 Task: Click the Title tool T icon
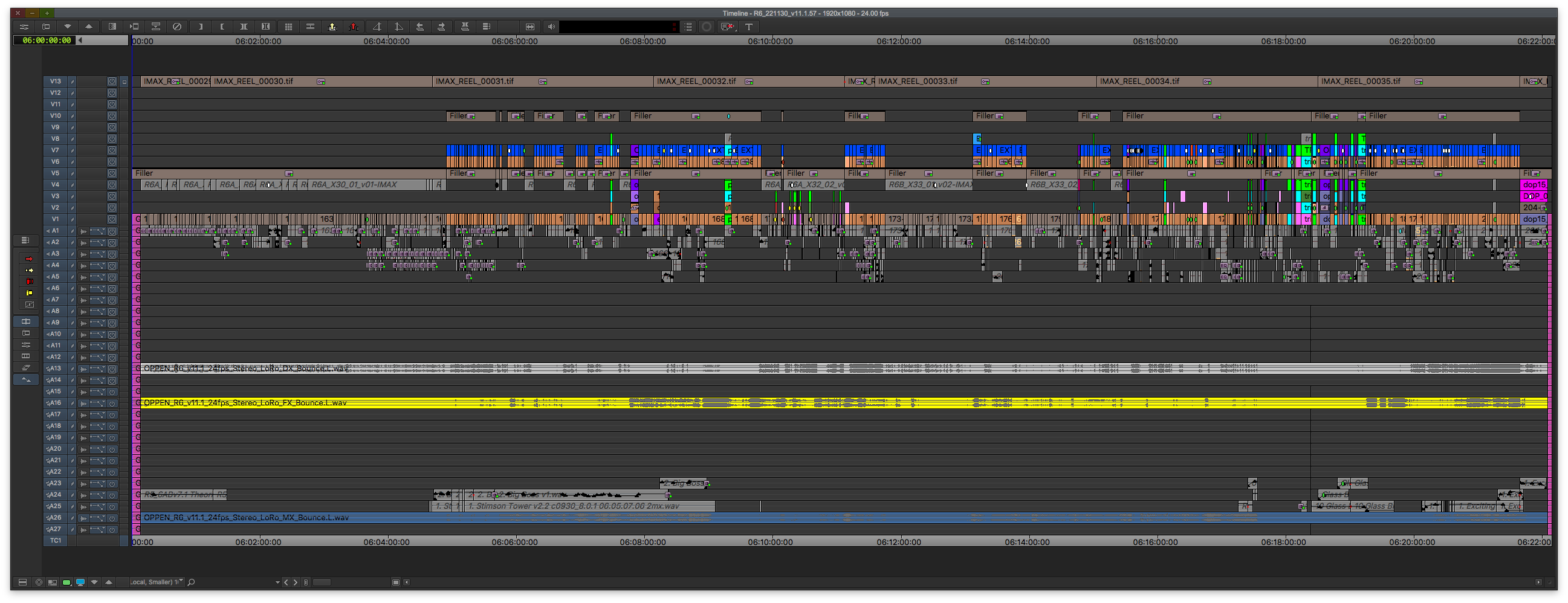tap(750, 27)
